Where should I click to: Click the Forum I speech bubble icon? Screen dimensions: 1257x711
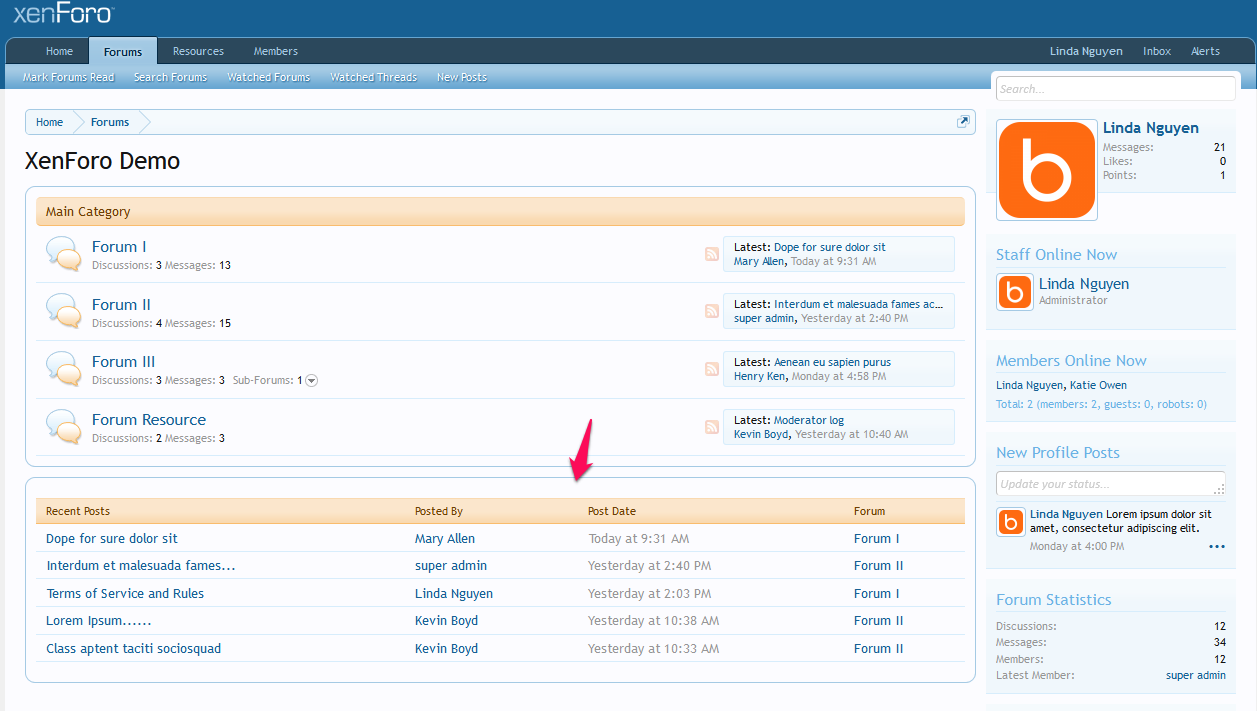(64, 254)
